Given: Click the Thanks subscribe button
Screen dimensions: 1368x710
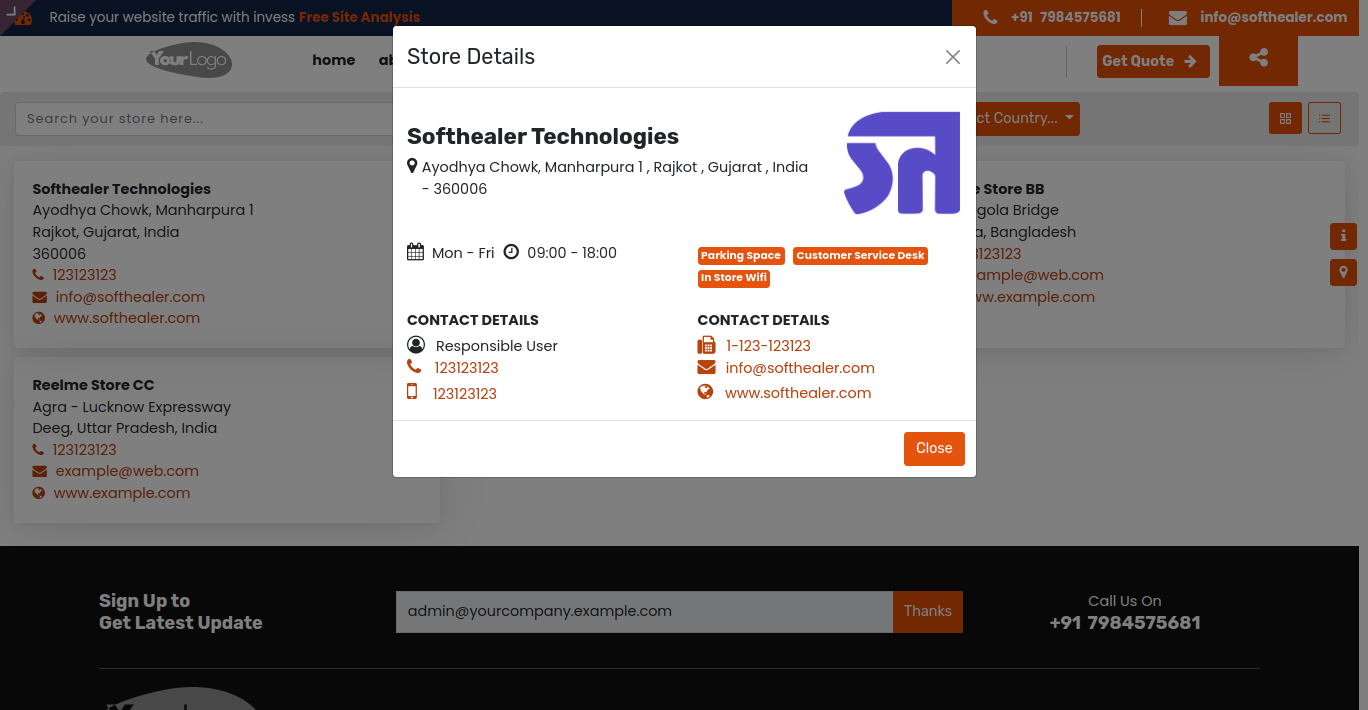Looking at the screenshot, I should pos(928,612).
